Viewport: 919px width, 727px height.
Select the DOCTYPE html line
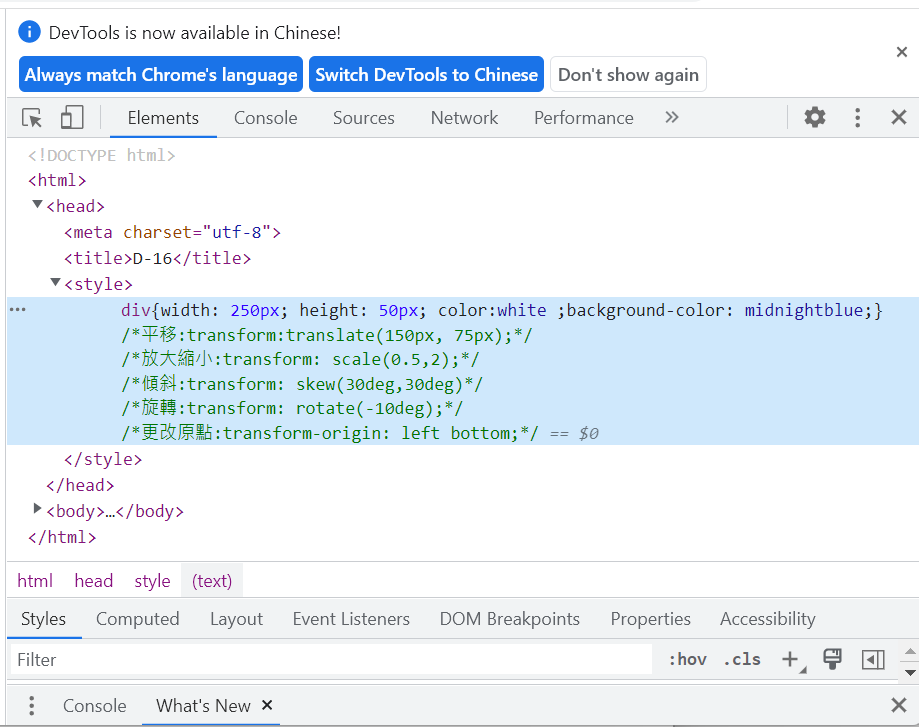(101, 155)
